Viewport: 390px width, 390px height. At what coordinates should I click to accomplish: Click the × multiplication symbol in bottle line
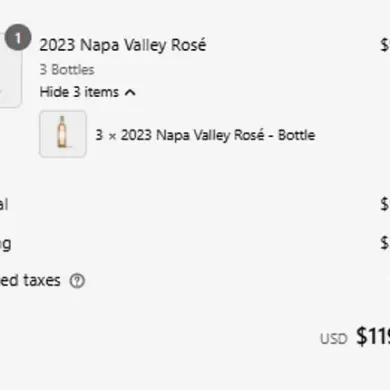[112, 136]
